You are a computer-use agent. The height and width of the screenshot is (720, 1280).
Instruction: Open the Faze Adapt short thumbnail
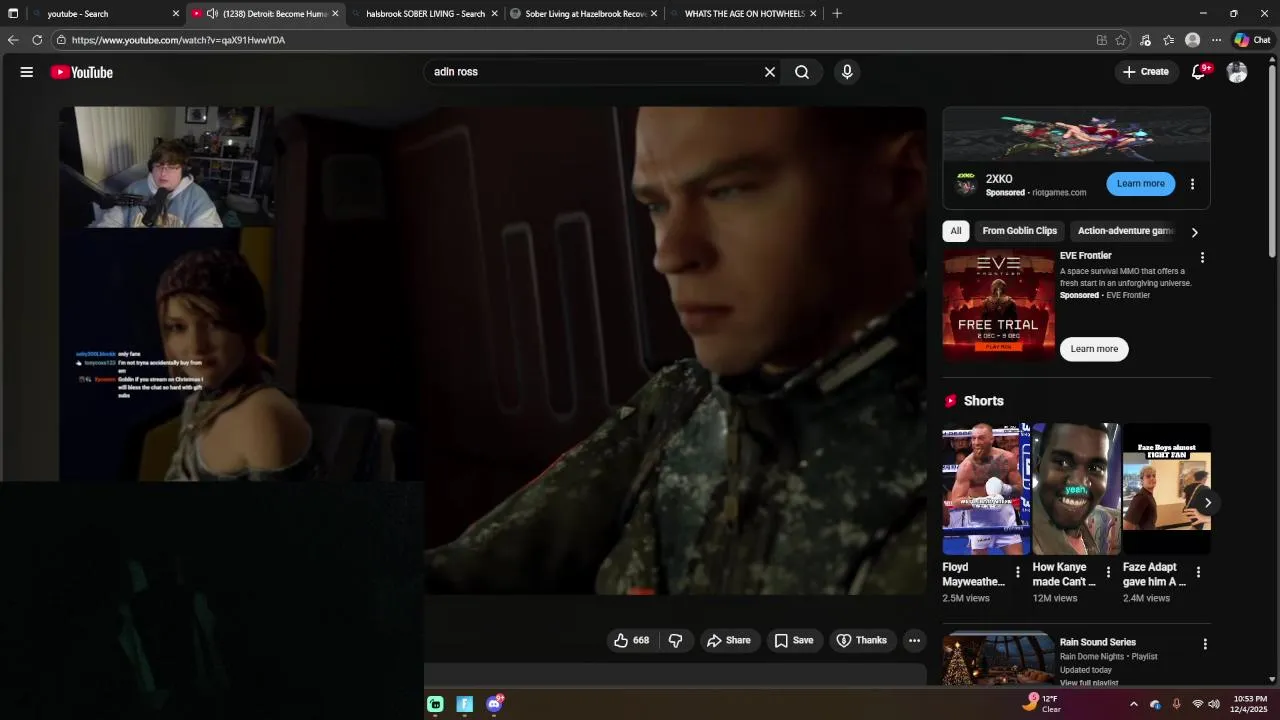[1166, 489]
